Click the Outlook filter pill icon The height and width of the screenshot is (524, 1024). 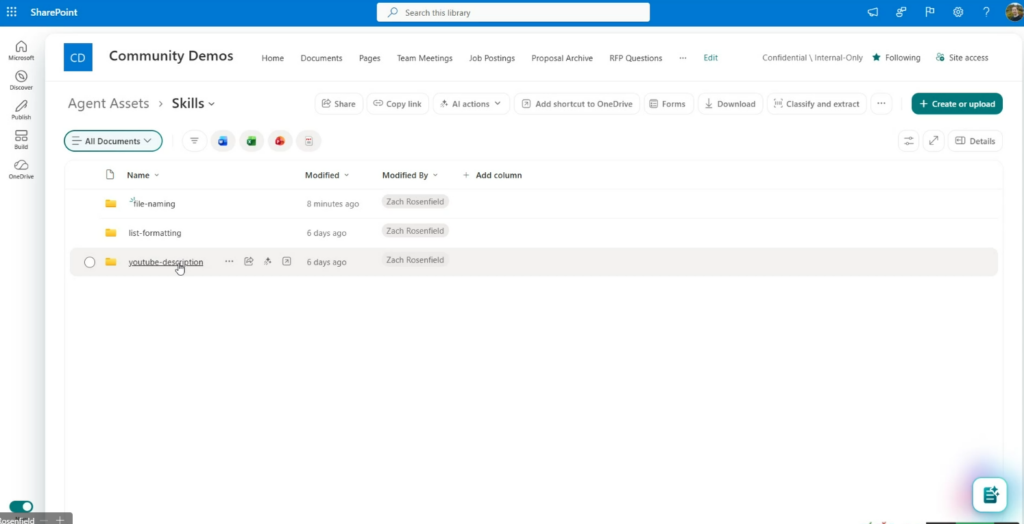click(222, 141)
